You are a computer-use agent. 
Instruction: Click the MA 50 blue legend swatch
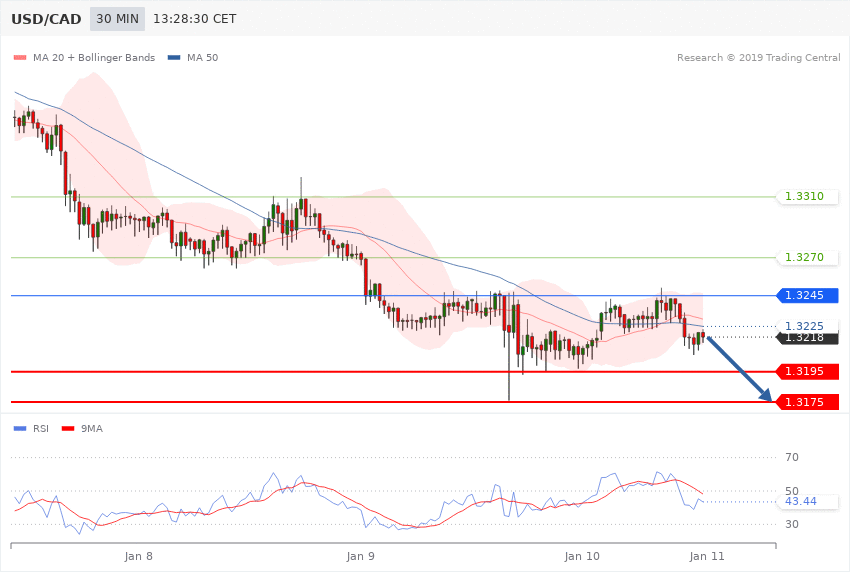click(174, 57)
